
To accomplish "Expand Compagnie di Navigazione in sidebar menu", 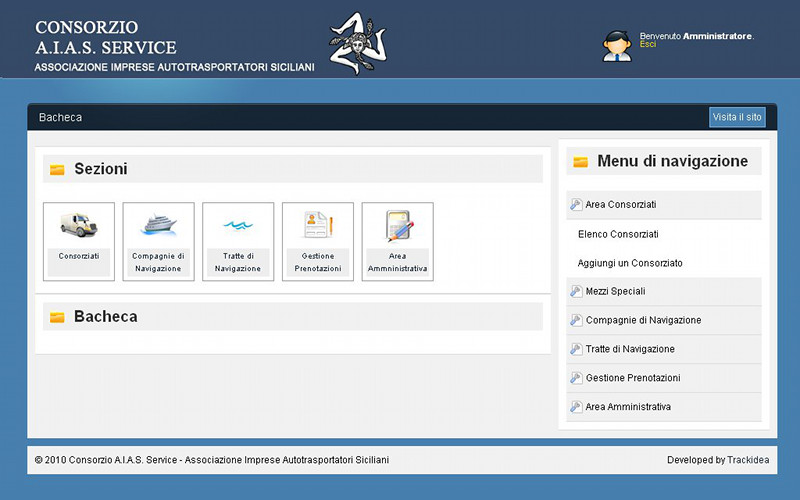I will 664,320.
